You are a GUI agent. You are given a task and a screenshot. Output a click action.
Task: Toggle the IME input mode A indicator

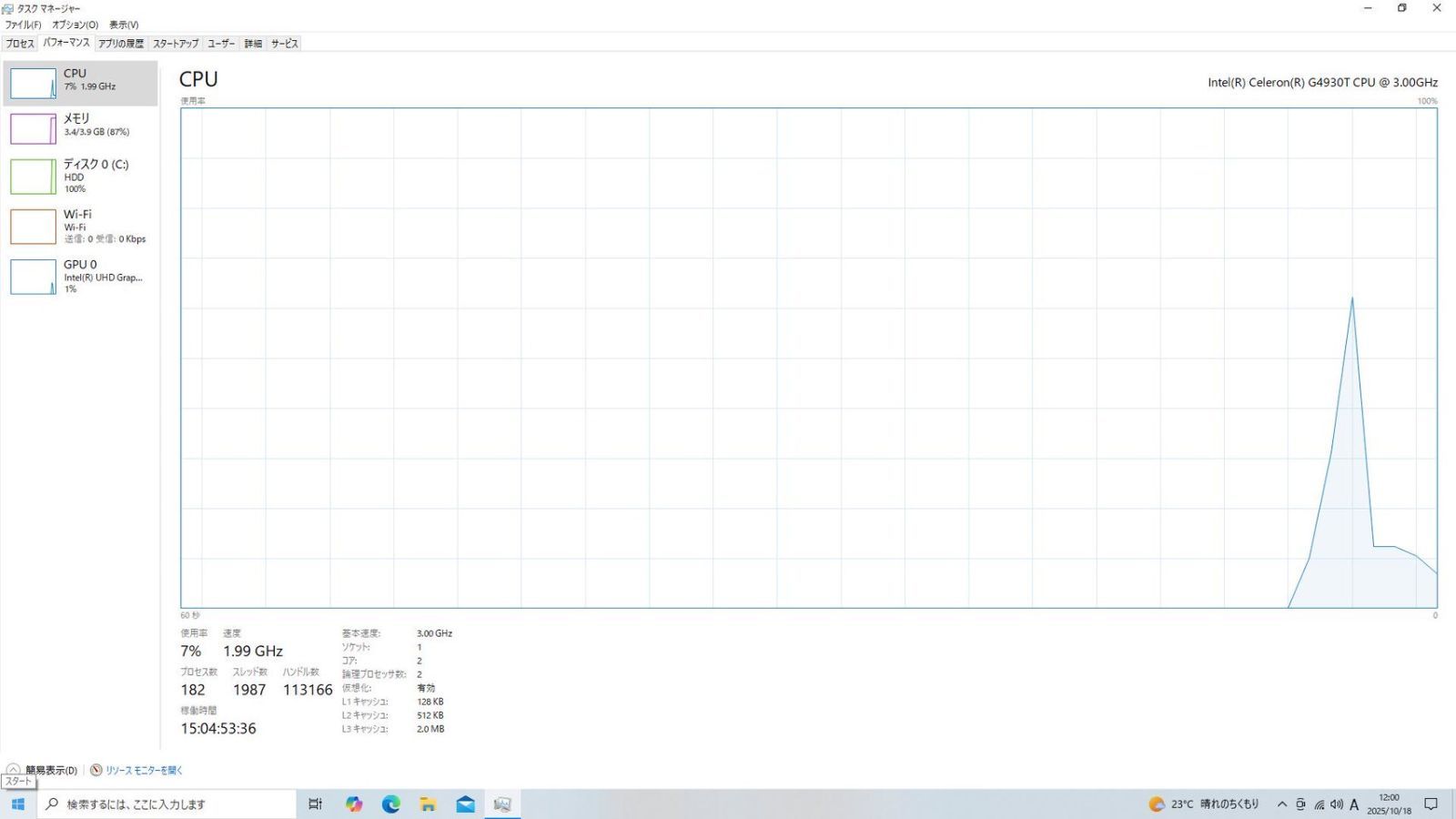click(1354, 804)
